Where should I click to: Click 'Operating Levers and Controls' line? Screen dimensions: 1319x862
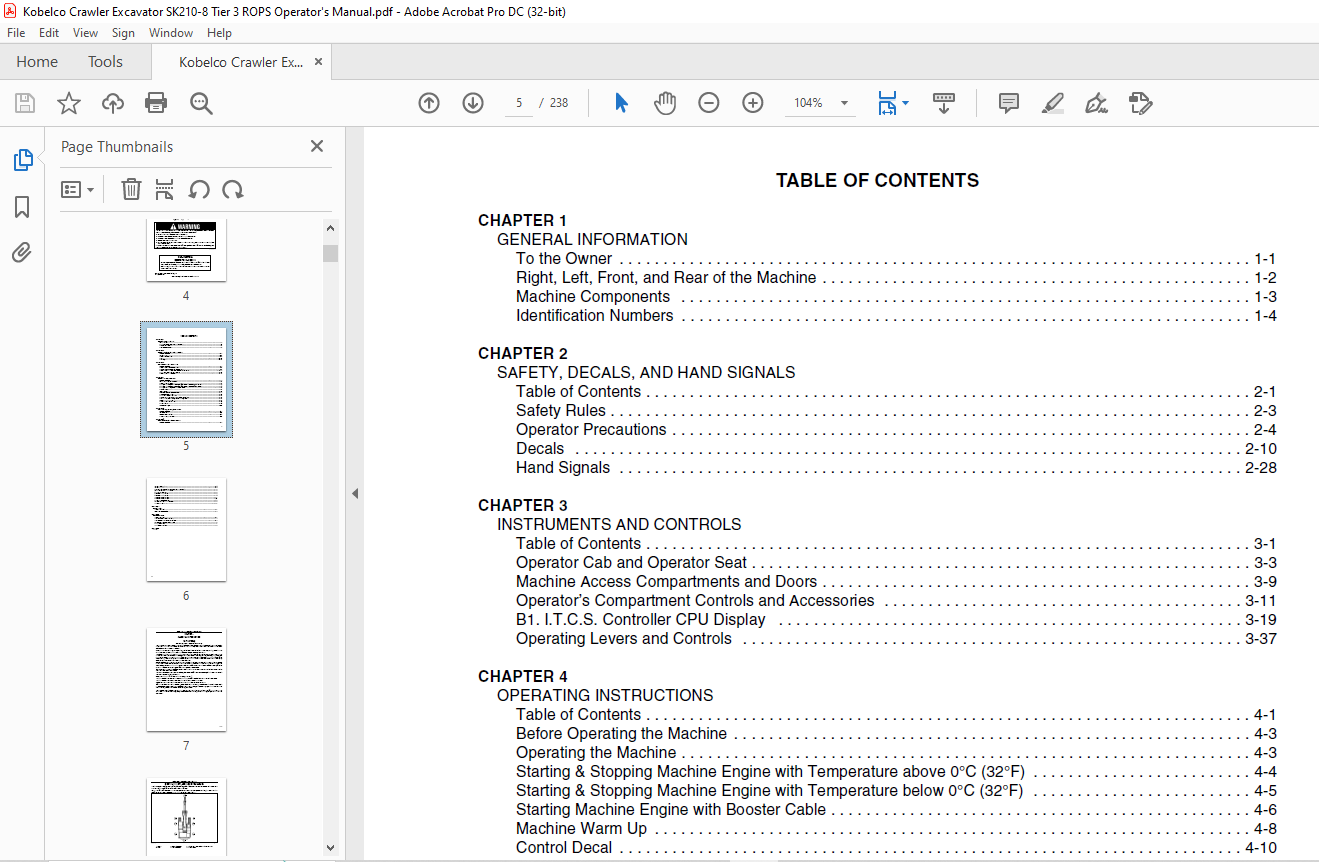coord(896,639)
